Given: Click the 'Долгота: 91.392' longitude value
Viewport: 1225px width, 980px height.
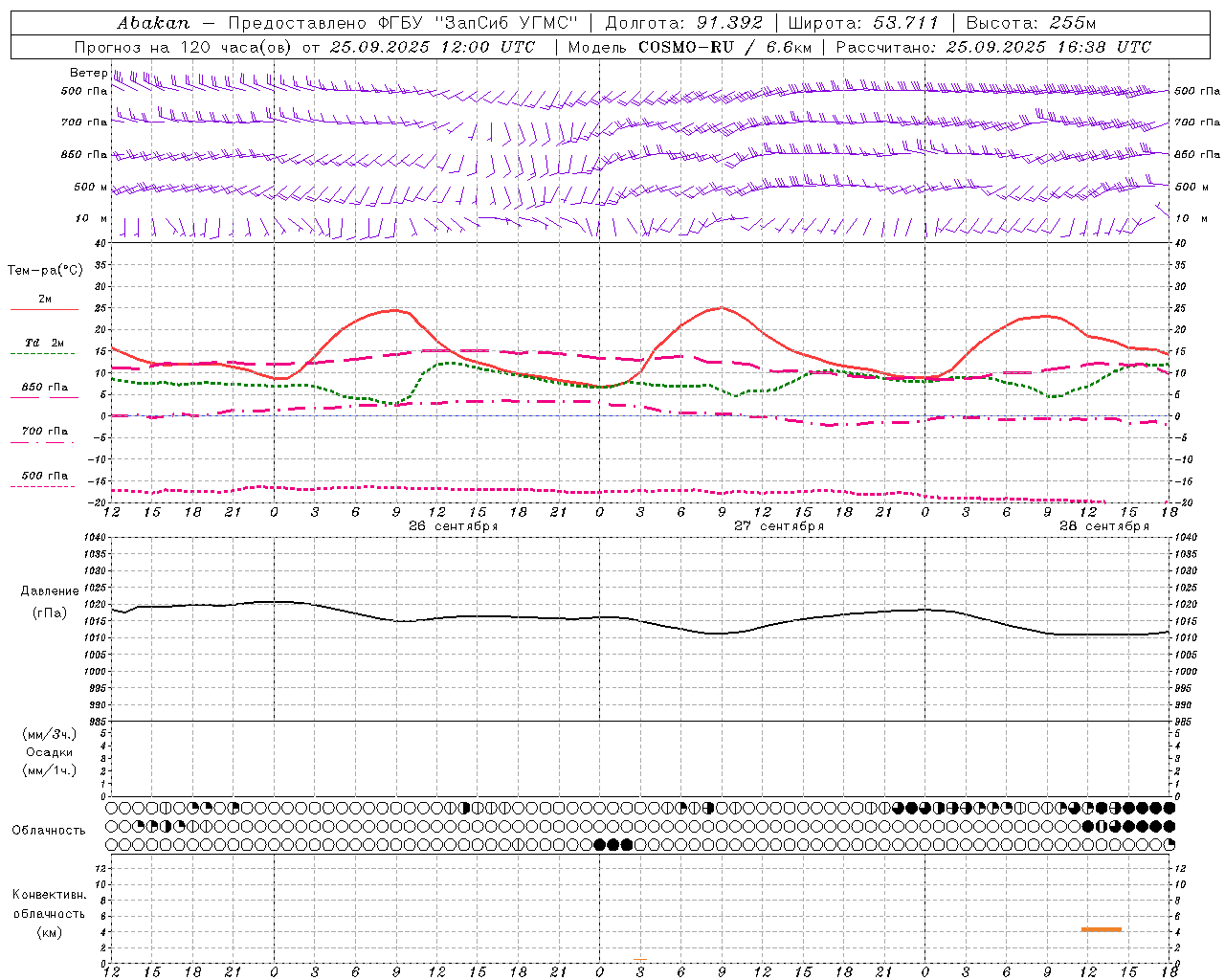Looking at the screenshot, I should click(x=684, y=22).
